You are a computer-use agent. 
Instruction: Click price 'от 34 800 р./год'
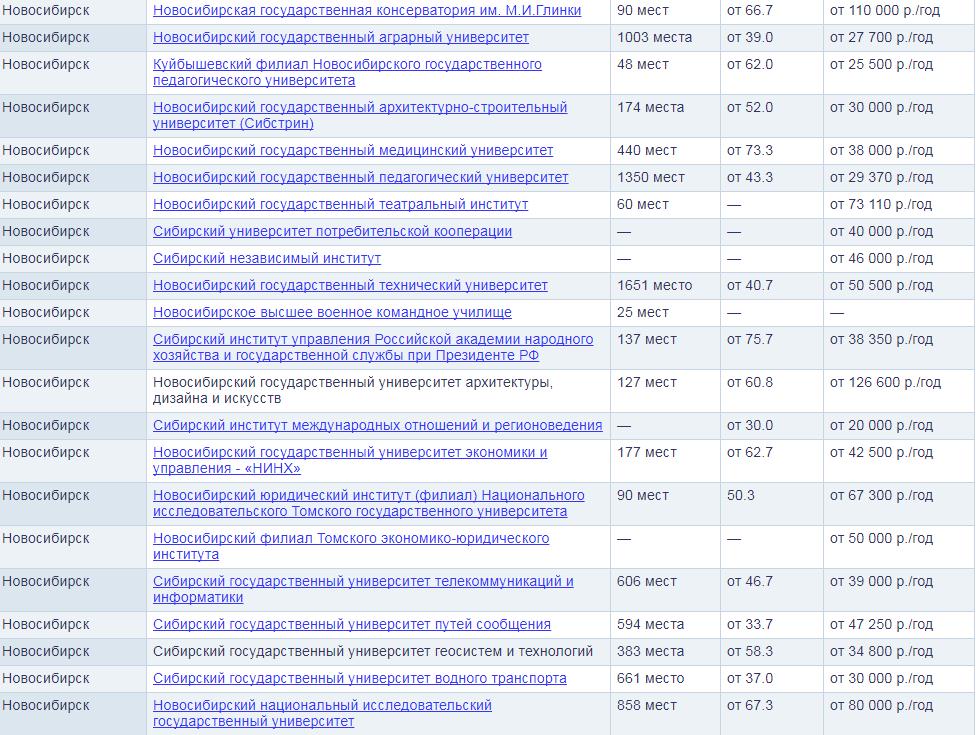[x=881, y=652]
